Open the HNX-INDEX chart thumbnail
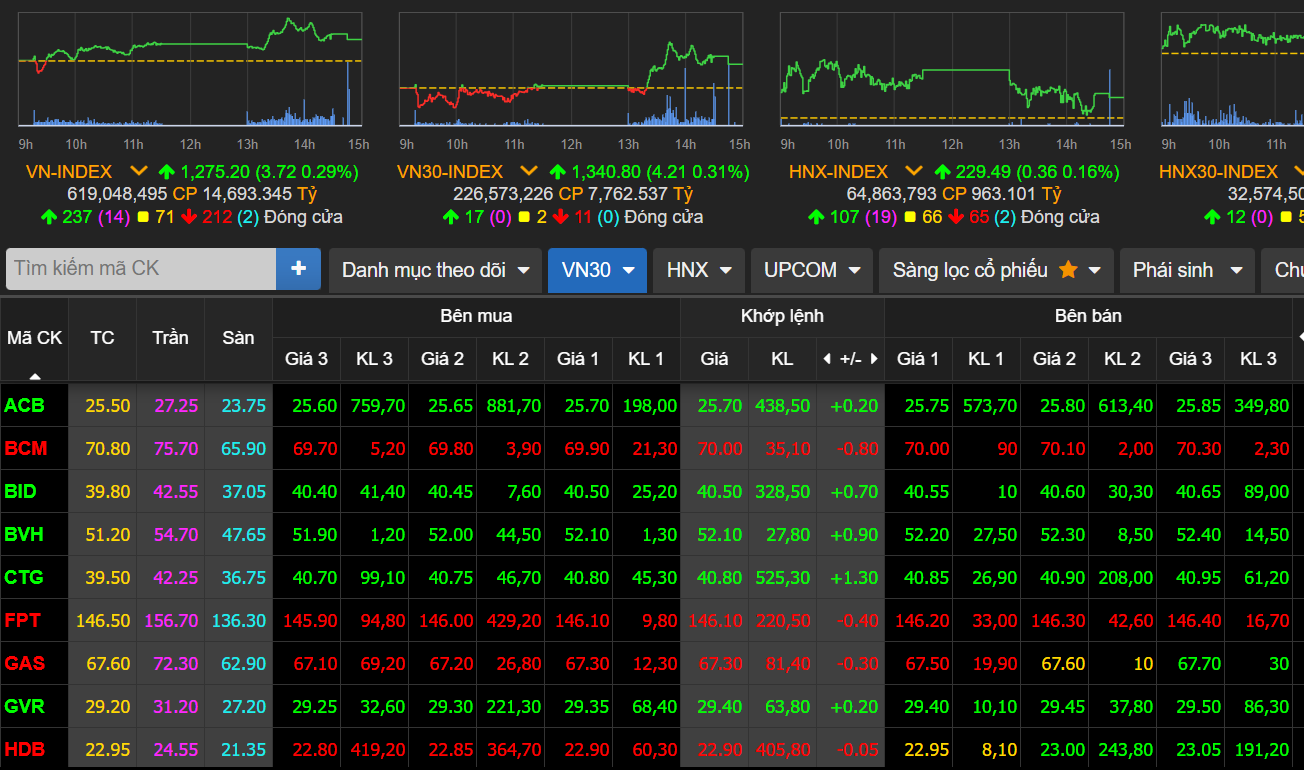 pyautogui.click(x=952, y=69)
